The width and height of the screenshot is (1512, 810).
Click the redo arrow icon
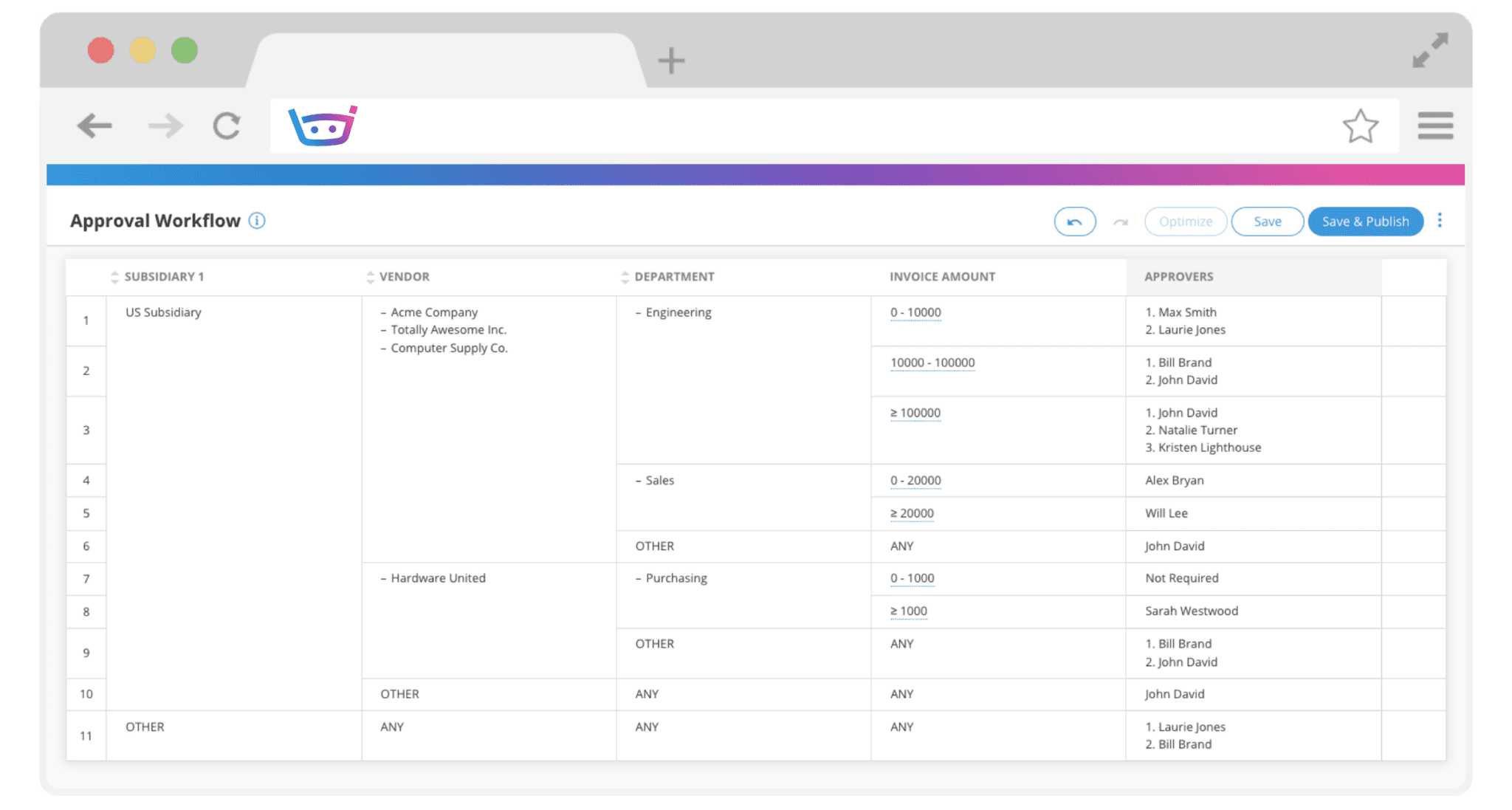(x=1120, y=221)
